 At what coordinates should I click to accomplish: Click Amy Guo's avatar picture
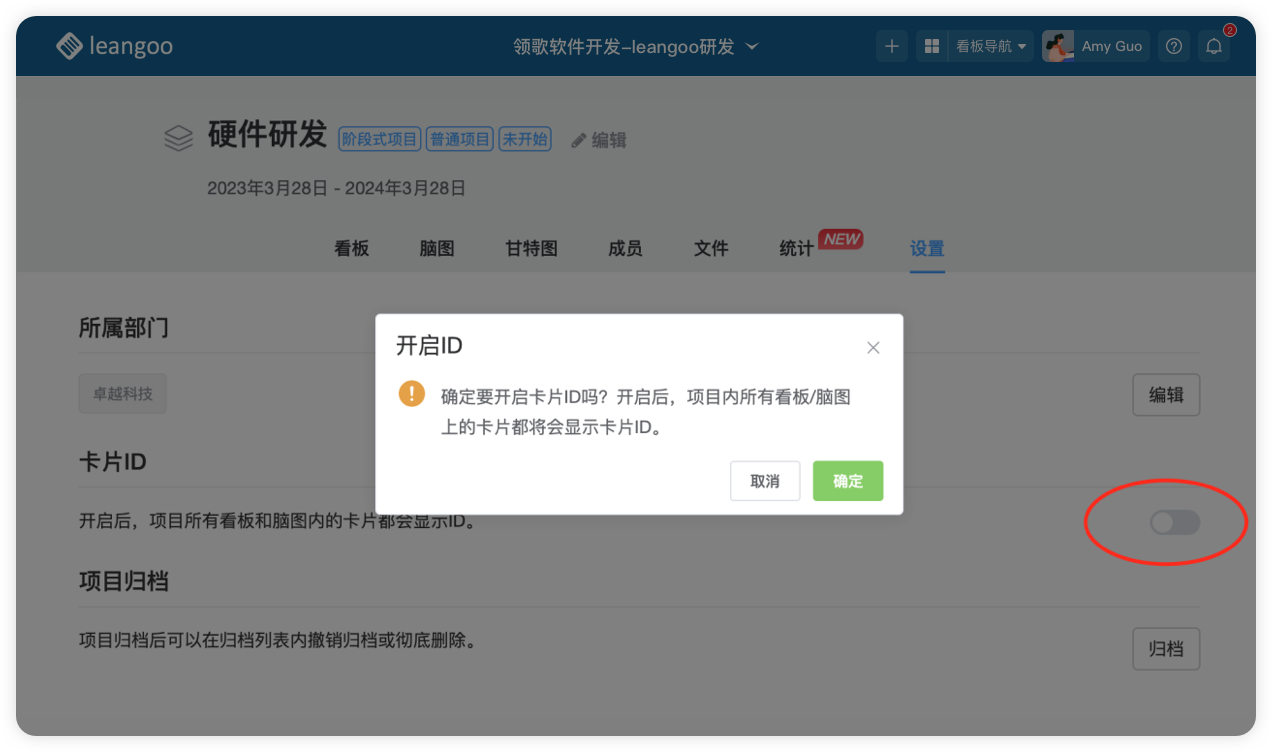click(1057, 46)
